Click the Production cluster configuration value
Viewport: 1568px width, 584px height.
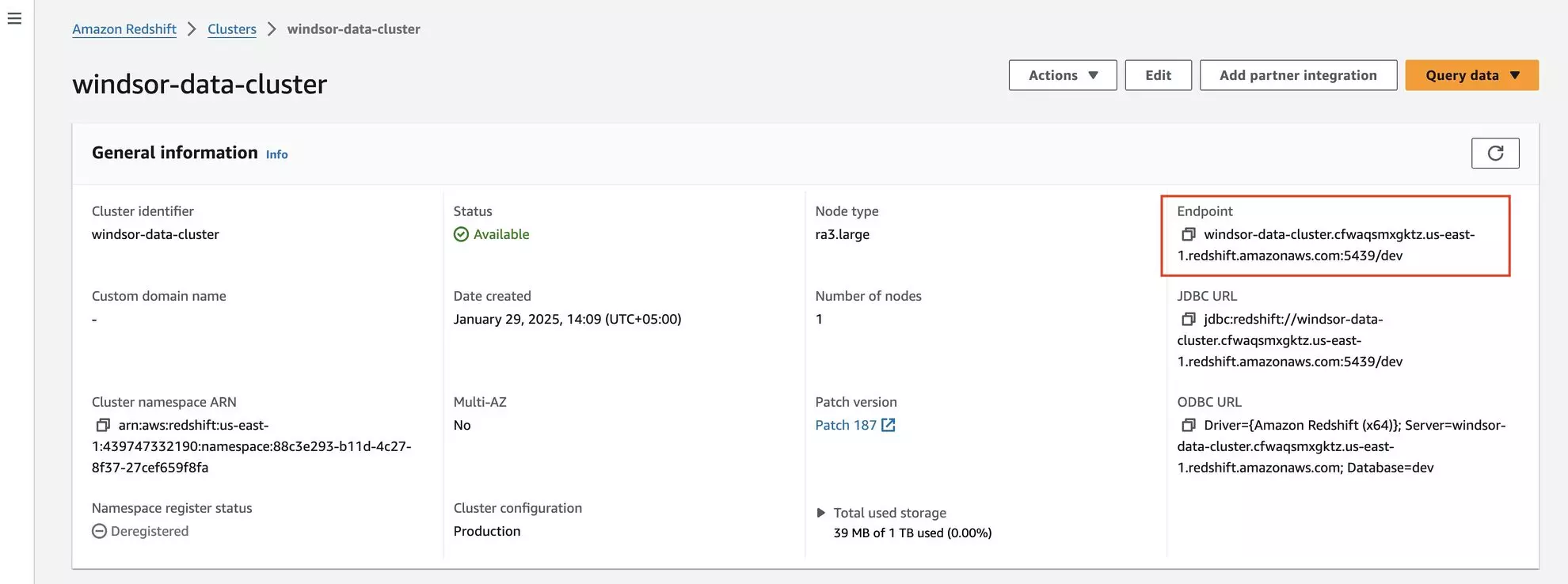[487, 531]
